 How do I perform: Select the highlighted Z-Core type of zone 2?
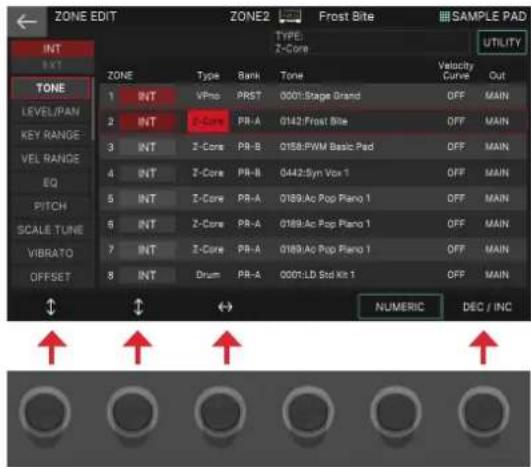coord(208,121)
